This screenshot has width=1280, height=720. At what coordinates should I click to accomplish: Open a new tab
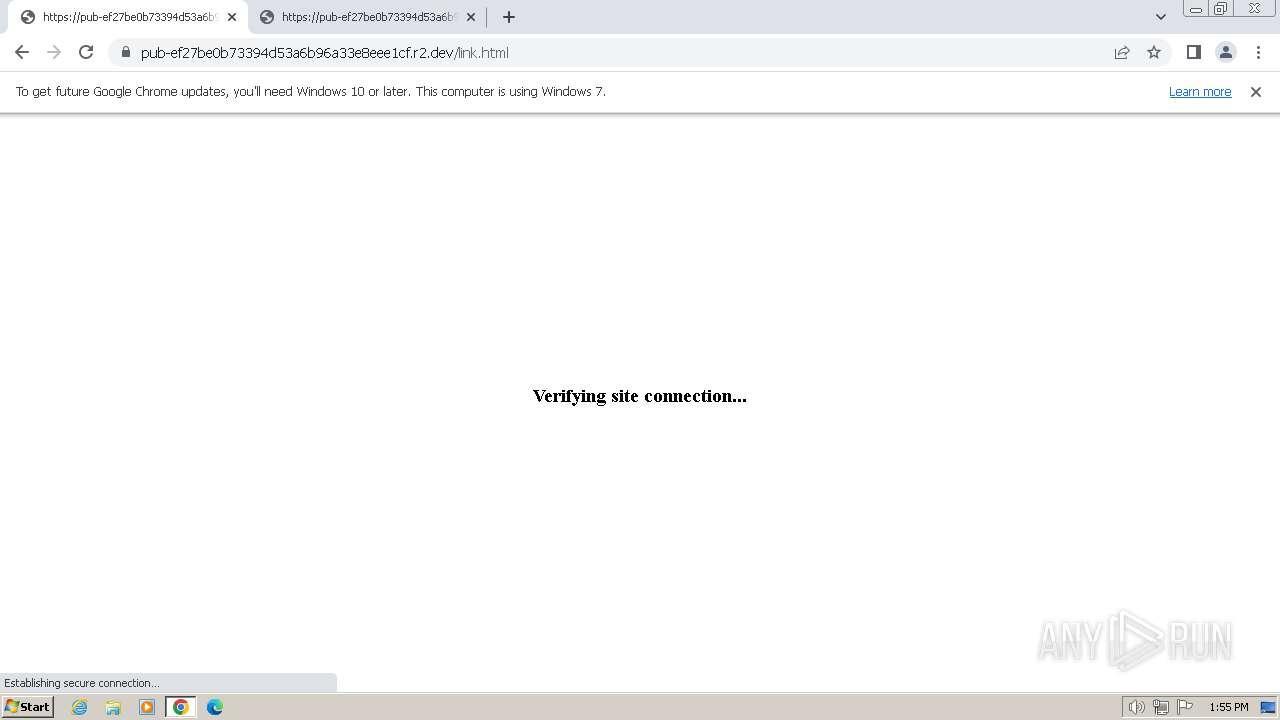coord(509,17)
